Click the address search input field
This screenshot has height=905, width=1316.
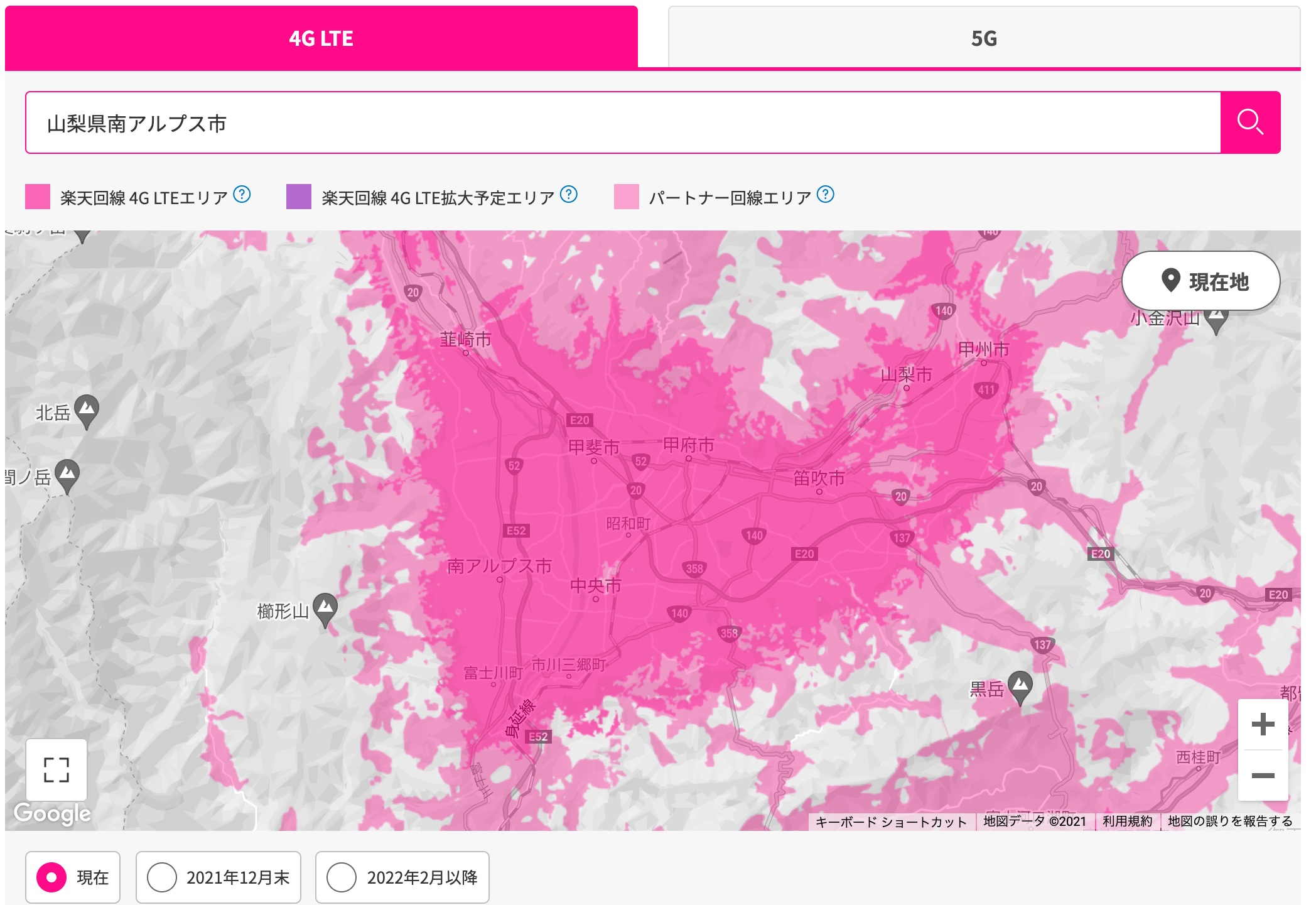coord(622,123)
